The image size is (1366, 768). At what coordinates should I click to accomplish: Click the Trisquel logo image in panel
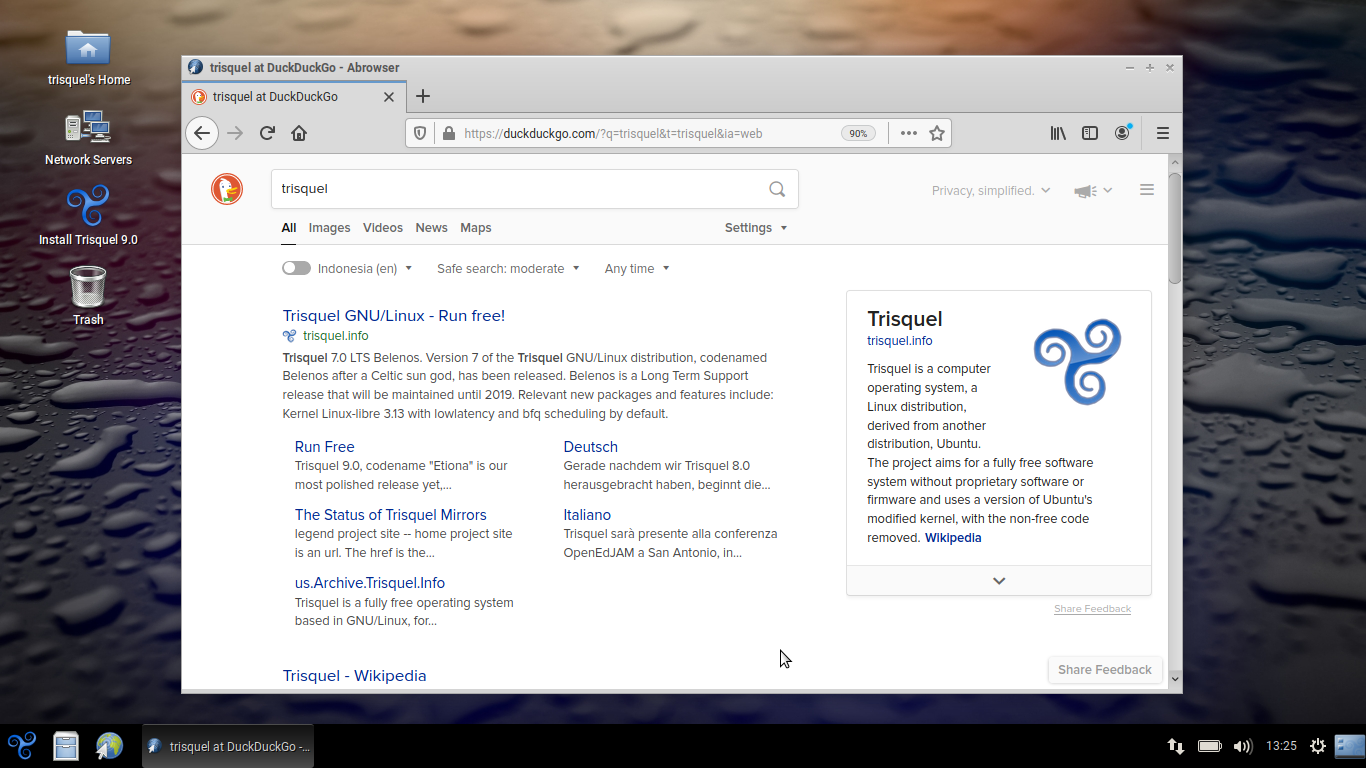(x=1077, y=362)
